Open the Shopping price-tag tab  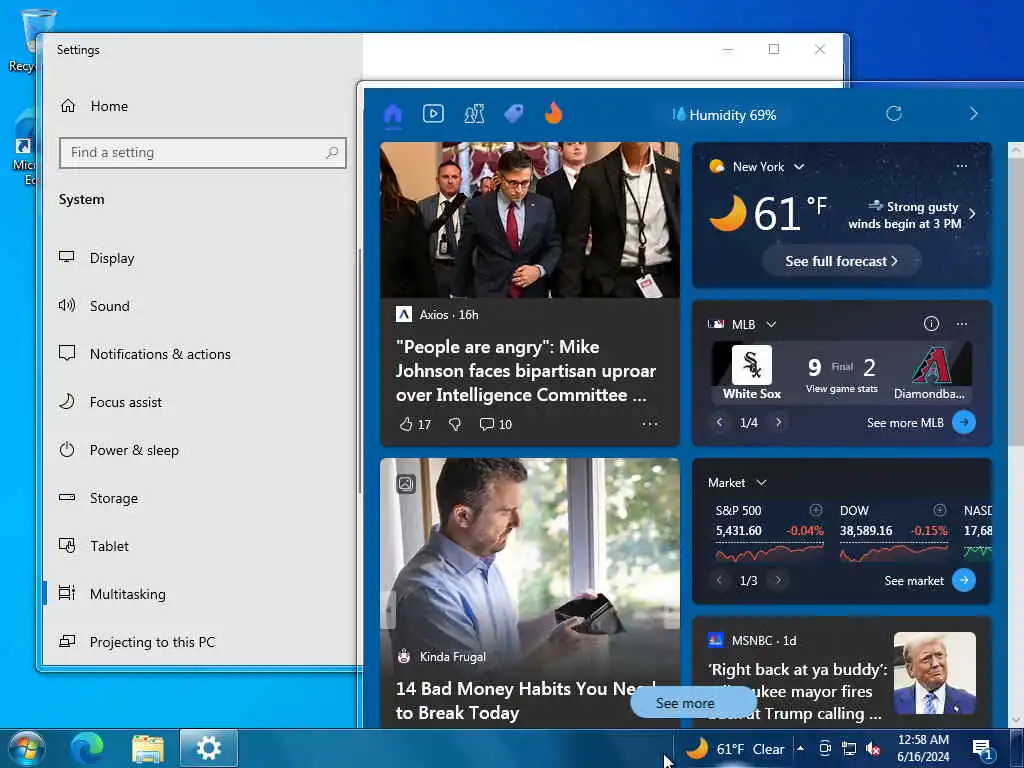coord(514,114)
